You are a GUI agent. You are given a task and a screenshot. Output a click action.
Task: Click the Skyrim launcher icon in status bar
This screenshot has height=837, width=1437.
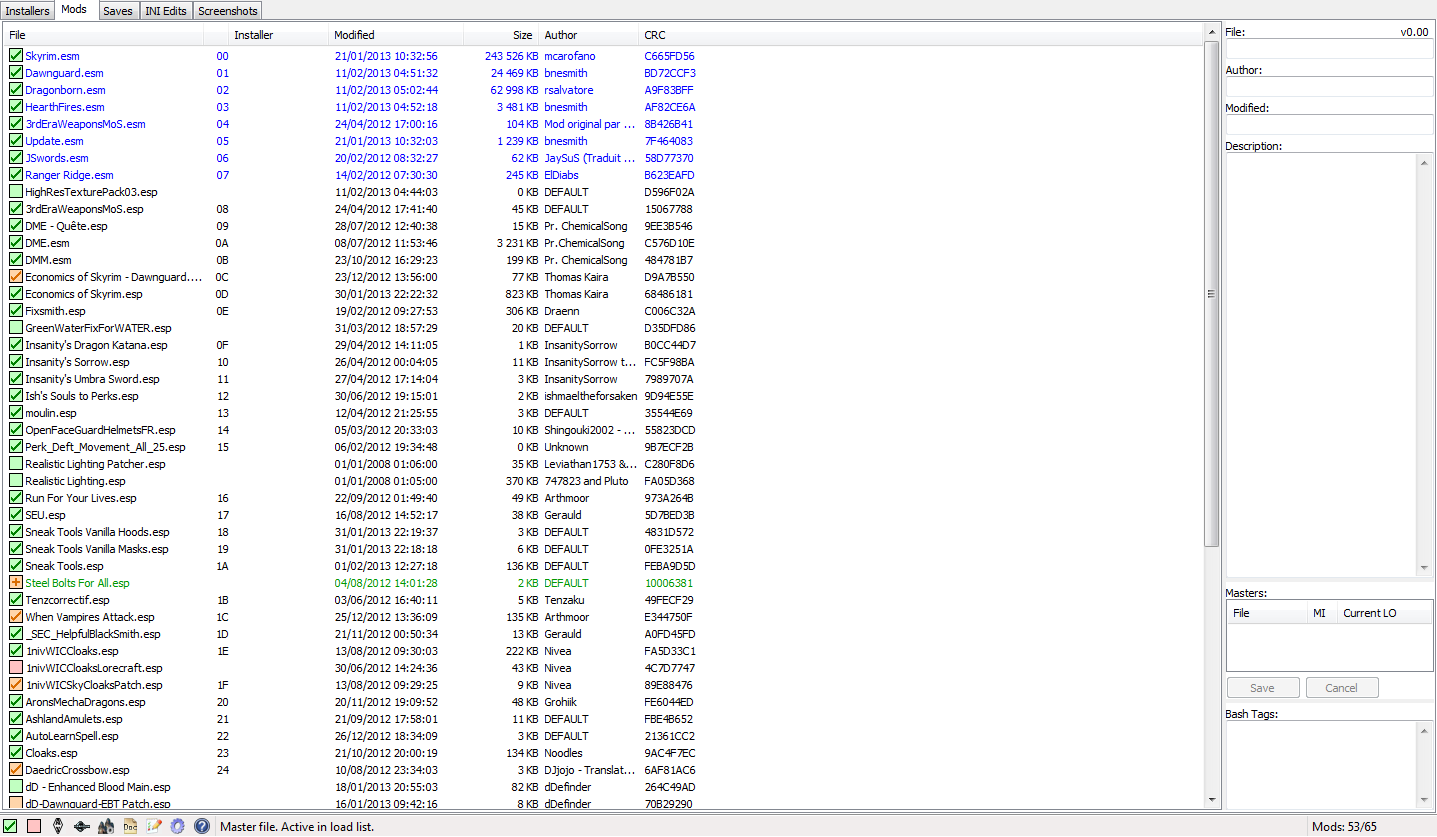(58, 826)
